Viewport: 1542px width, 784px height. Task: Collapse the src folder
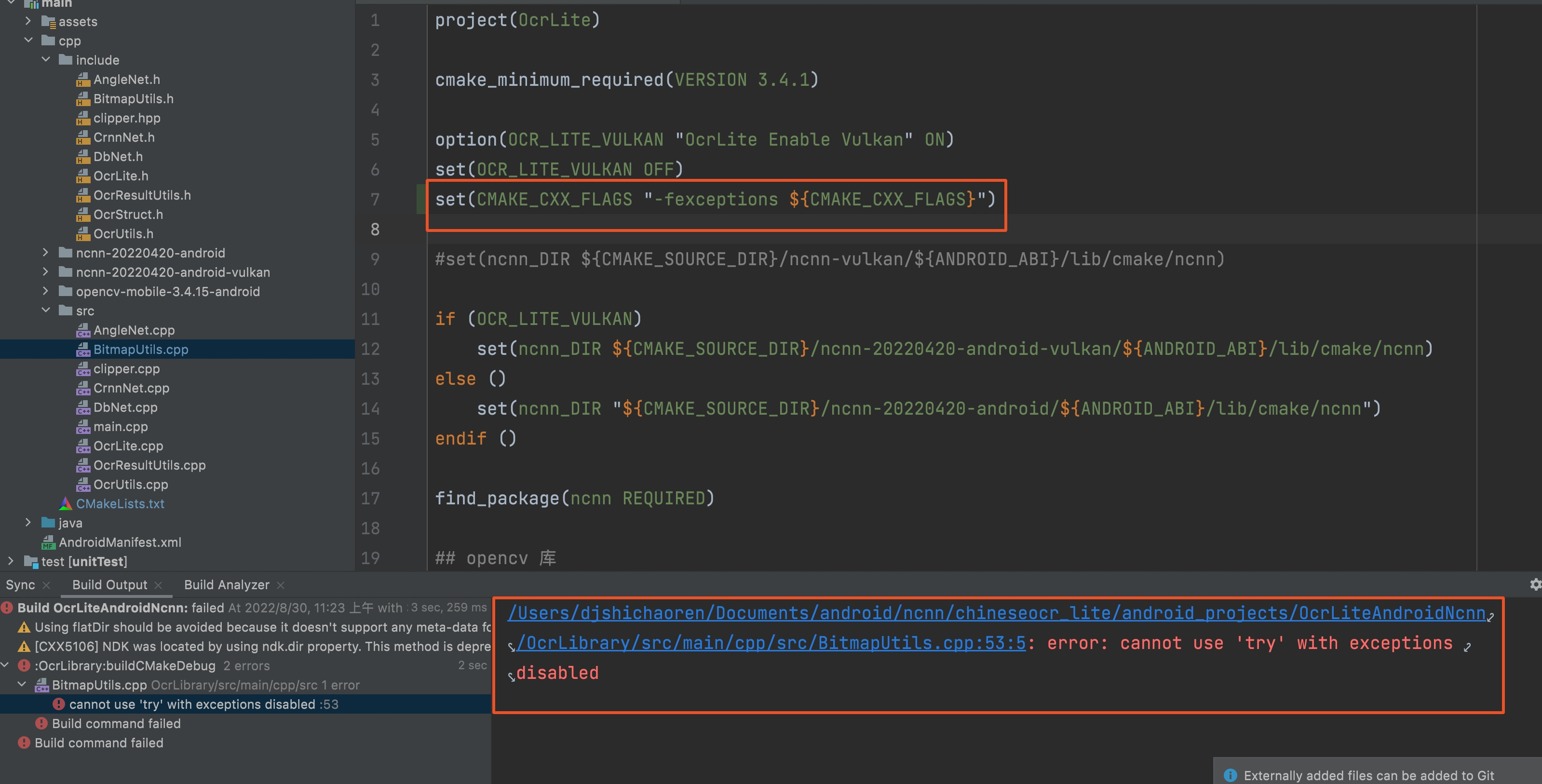tap(45, 311)
